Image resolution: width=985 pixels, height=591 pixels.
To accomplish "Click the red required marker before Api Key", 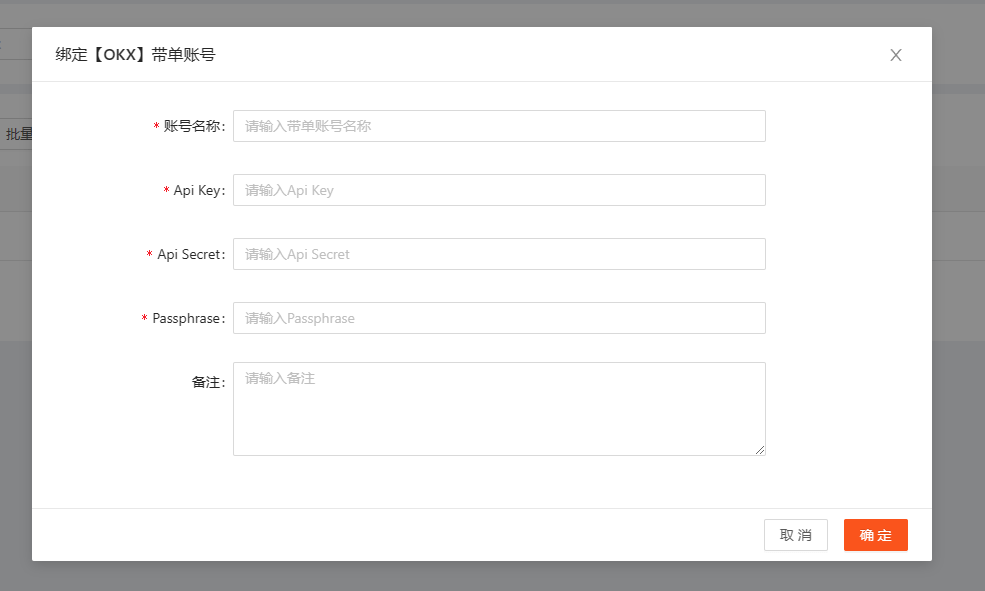I will click(166, 190).
